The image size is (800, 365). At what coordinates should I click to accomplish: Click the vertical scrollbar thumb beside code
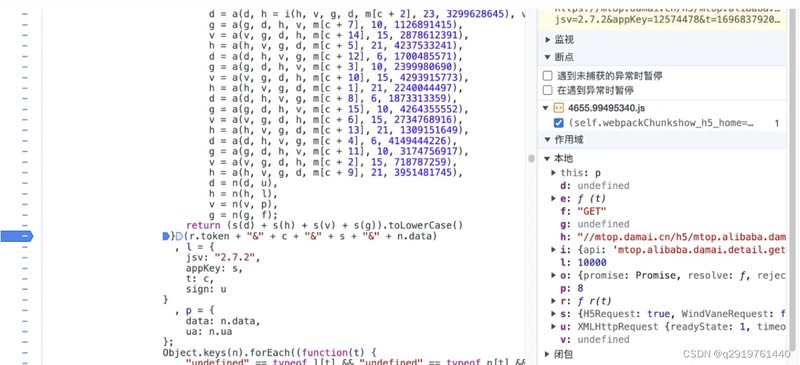click(531, 159)
